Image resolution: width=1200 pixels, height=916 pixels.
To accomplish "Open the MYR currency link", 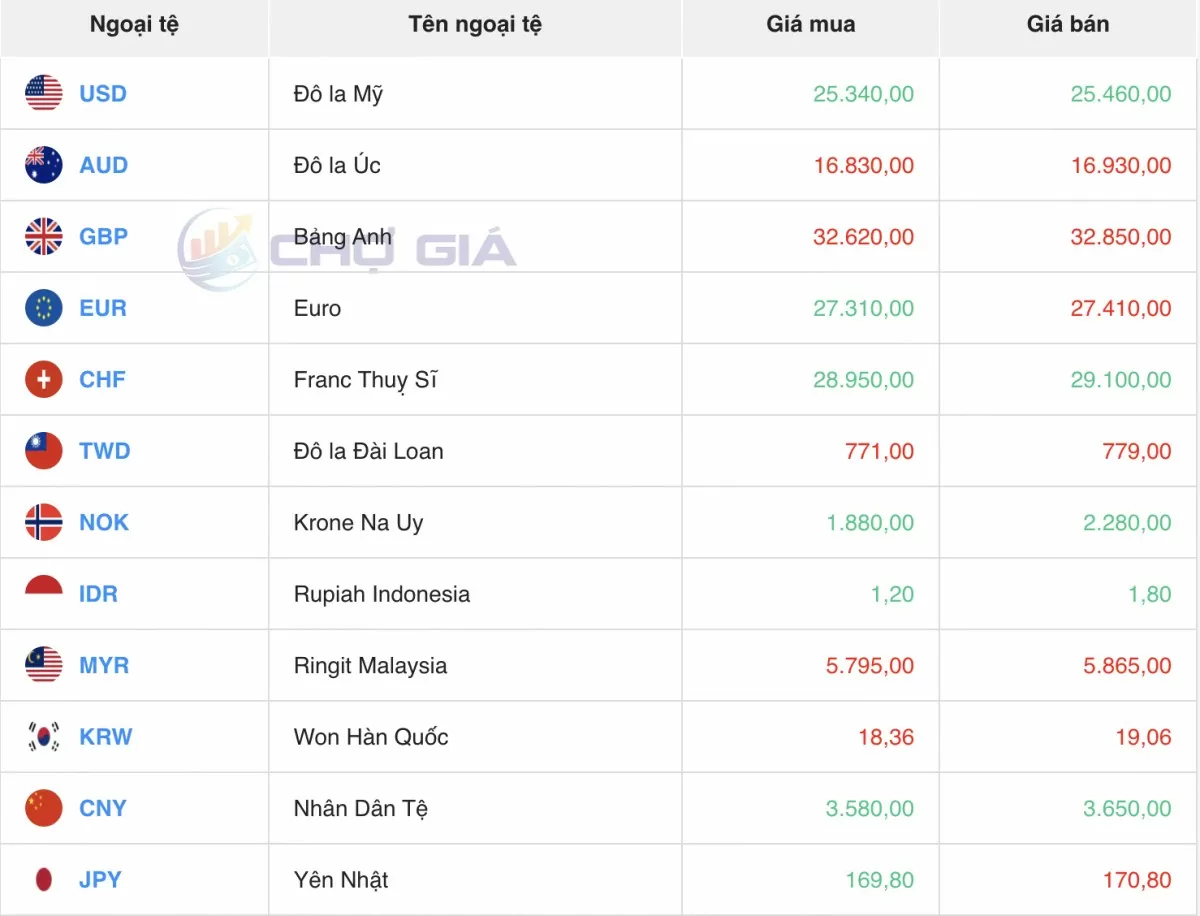I will click(x=104, y=666).
